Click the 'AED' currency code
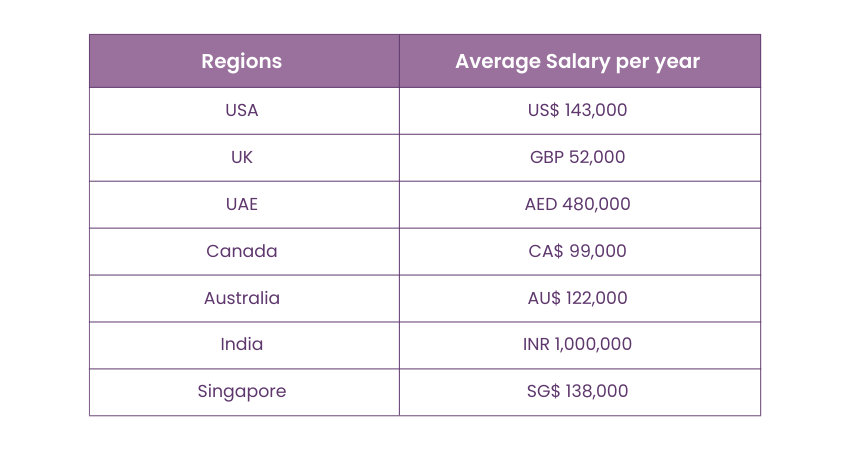The image size is (850, 450). 543,204
